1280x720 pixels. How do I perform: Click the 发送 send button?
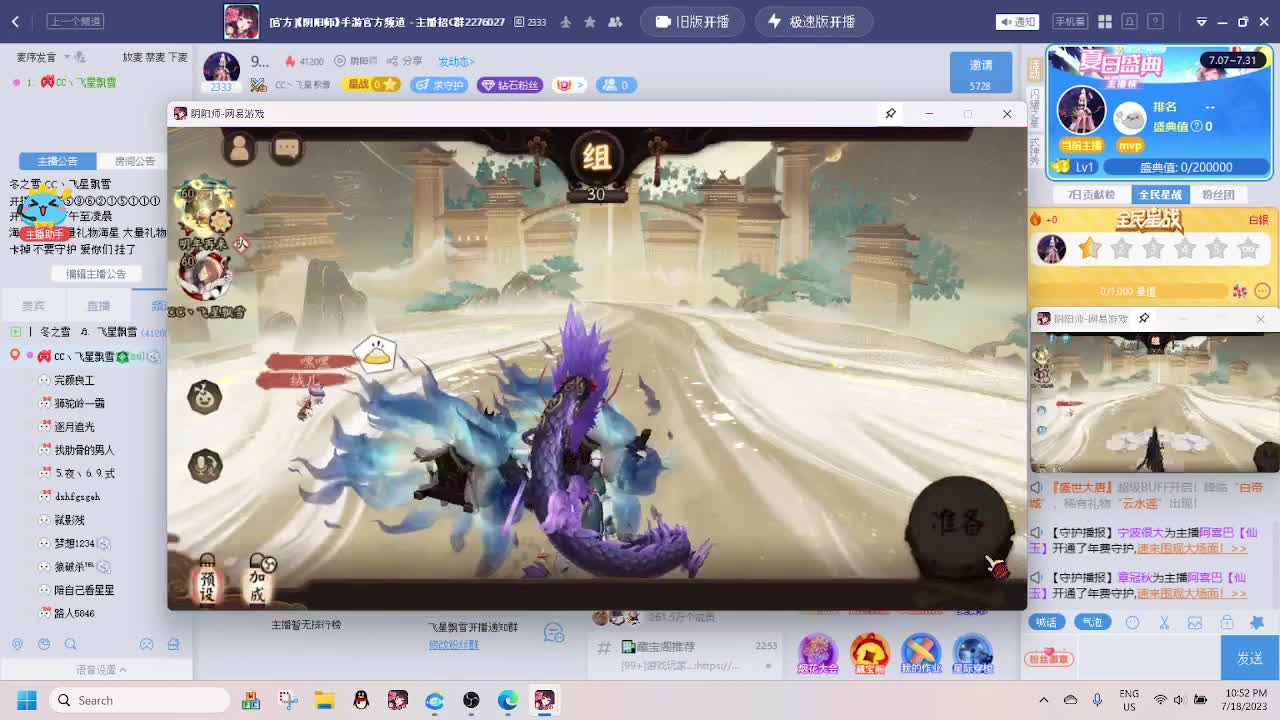point(1248,657)
